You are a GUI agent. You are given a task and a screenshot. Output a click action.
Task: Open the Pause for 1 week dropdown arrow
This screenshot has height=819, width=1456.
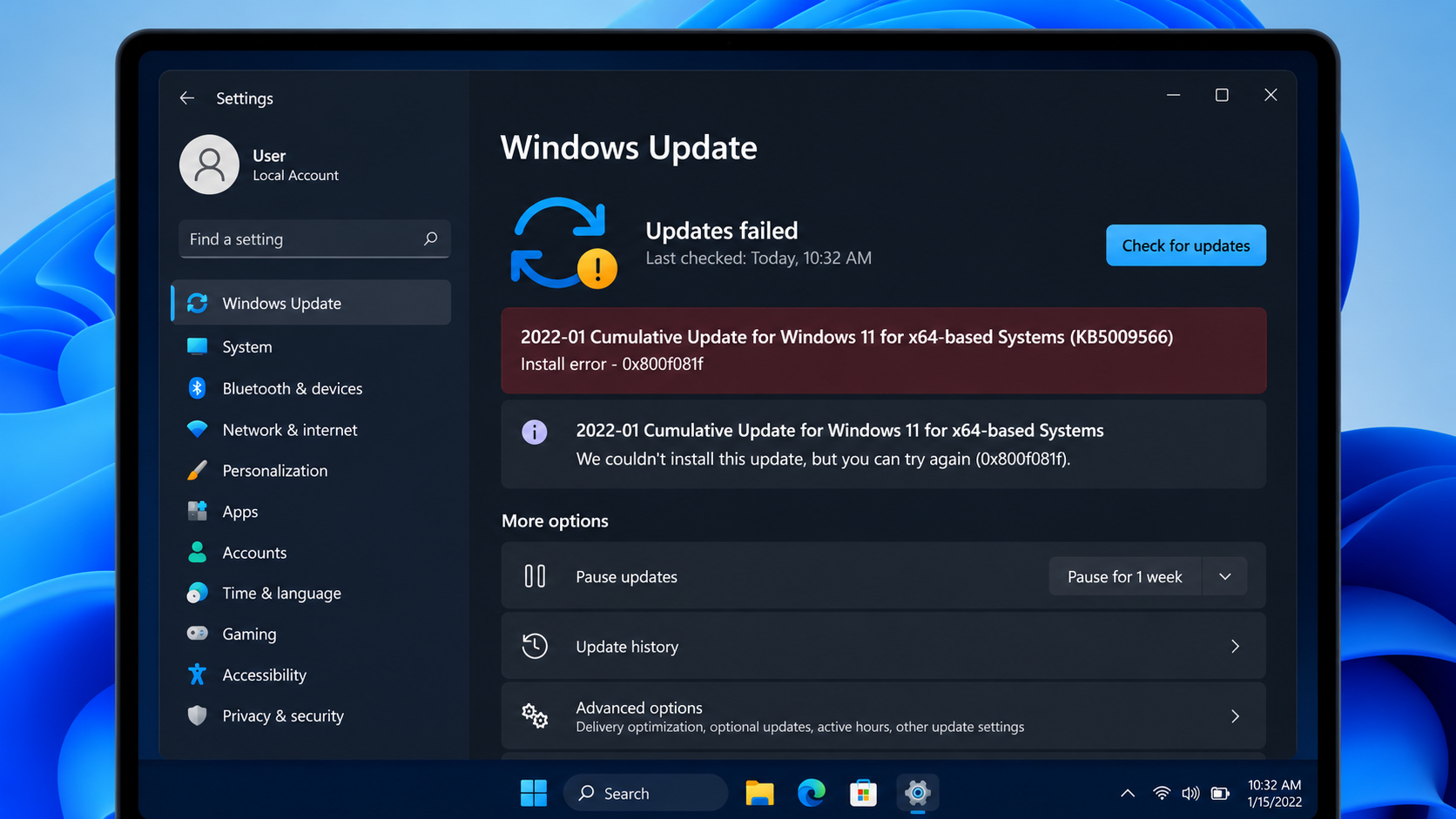(1224, 576)
